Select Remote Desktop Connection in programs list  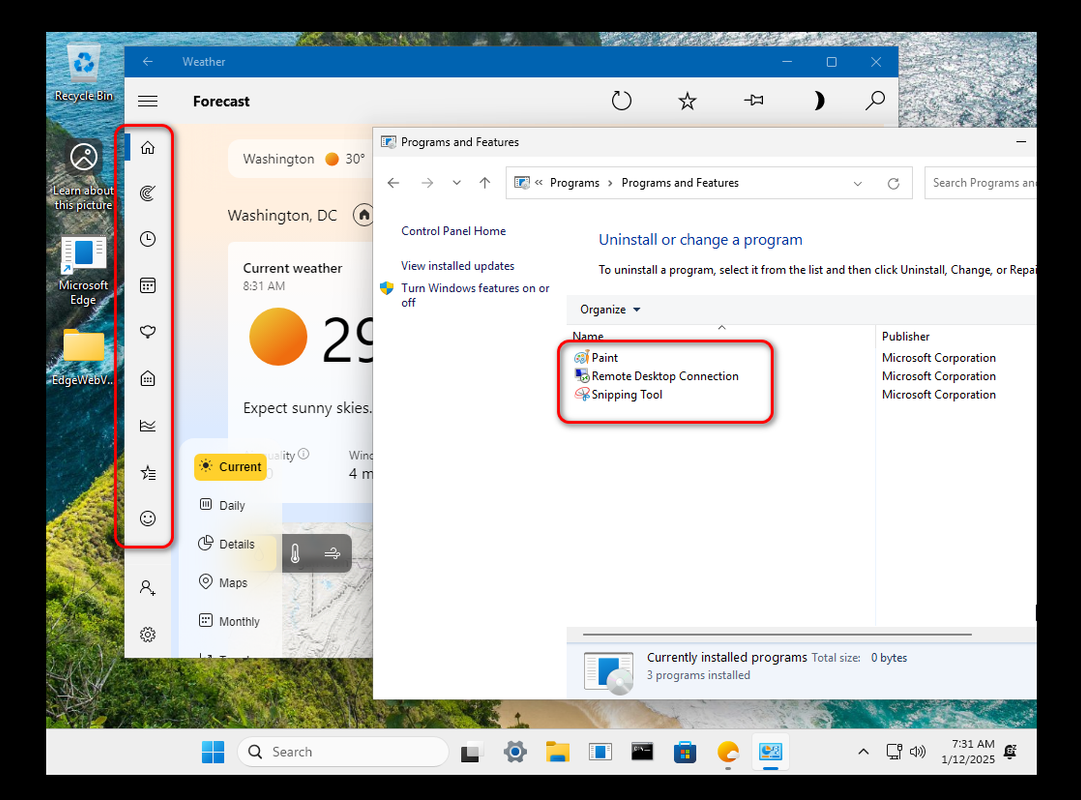[656, 377]
